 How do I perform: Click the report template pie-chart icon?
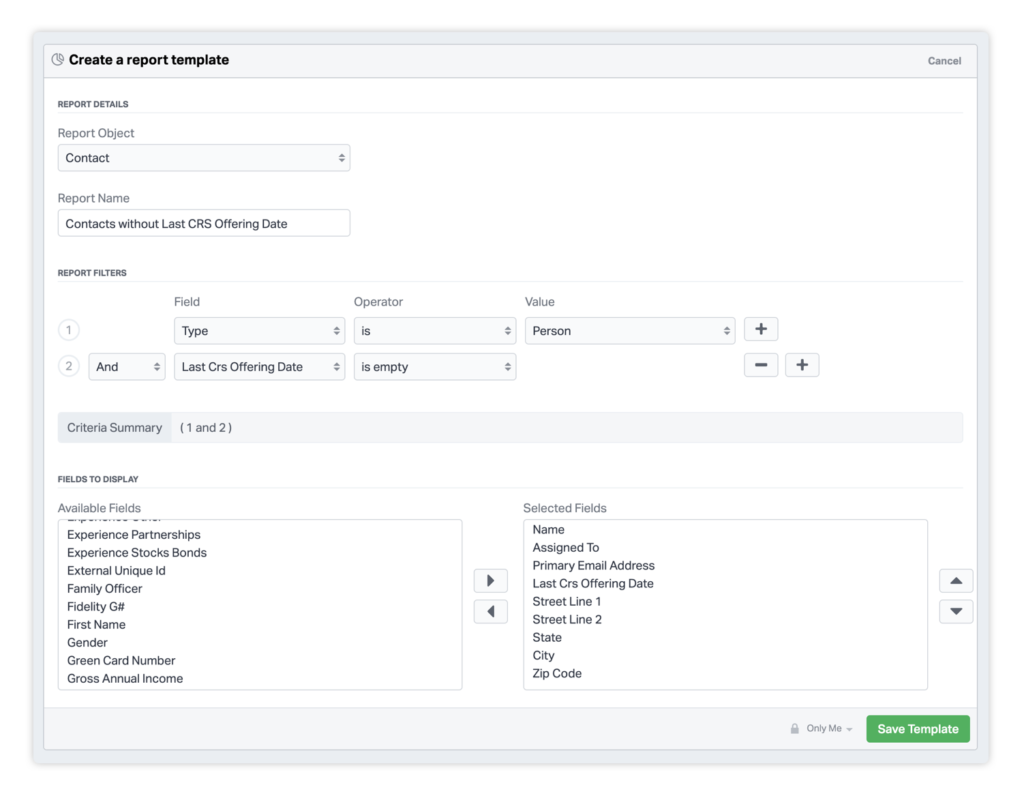(58, 59)
